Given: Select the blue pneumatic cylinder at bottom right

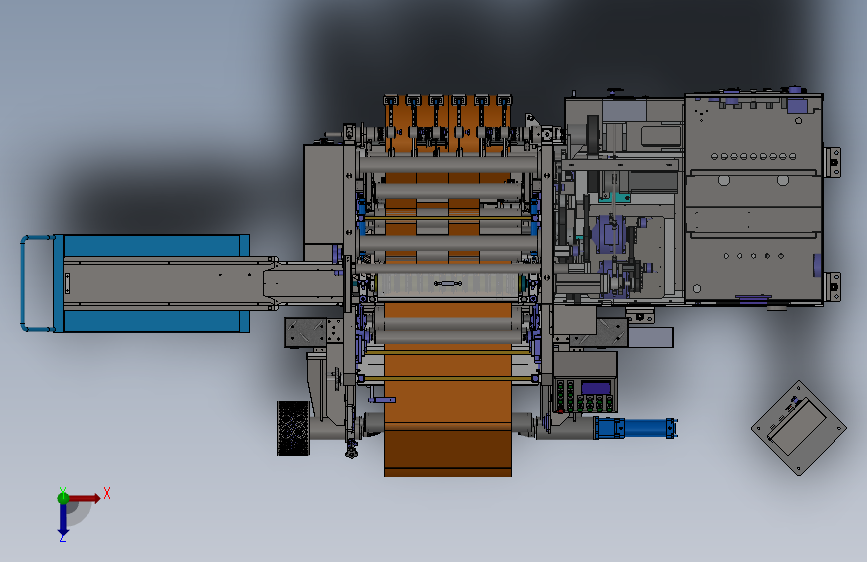Looking at the screenshot, I should (x=635, y=429).
